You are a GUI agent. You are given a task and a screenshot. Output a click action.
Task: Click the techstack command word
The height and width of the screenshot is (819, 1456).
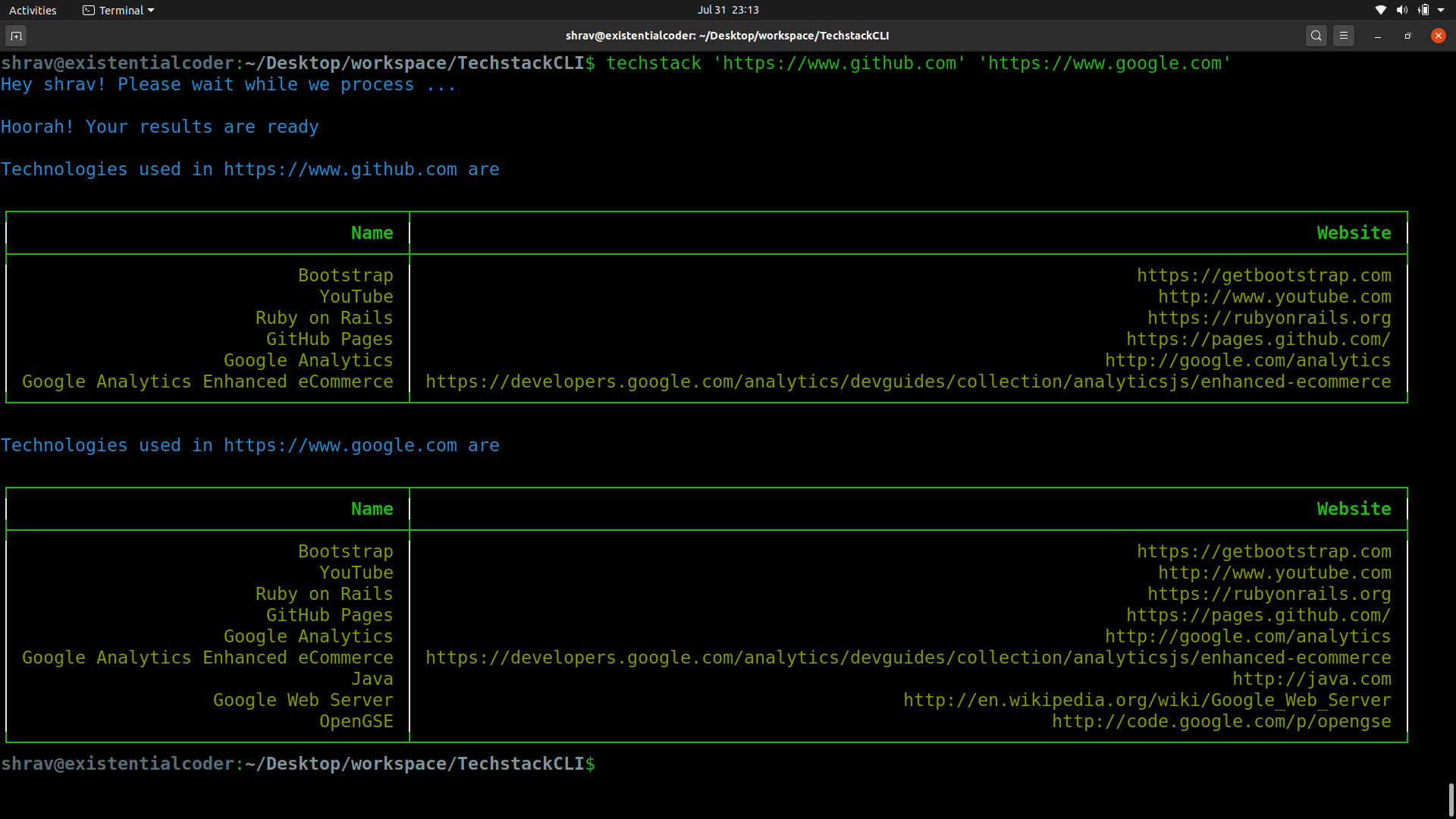click(654, 64)
